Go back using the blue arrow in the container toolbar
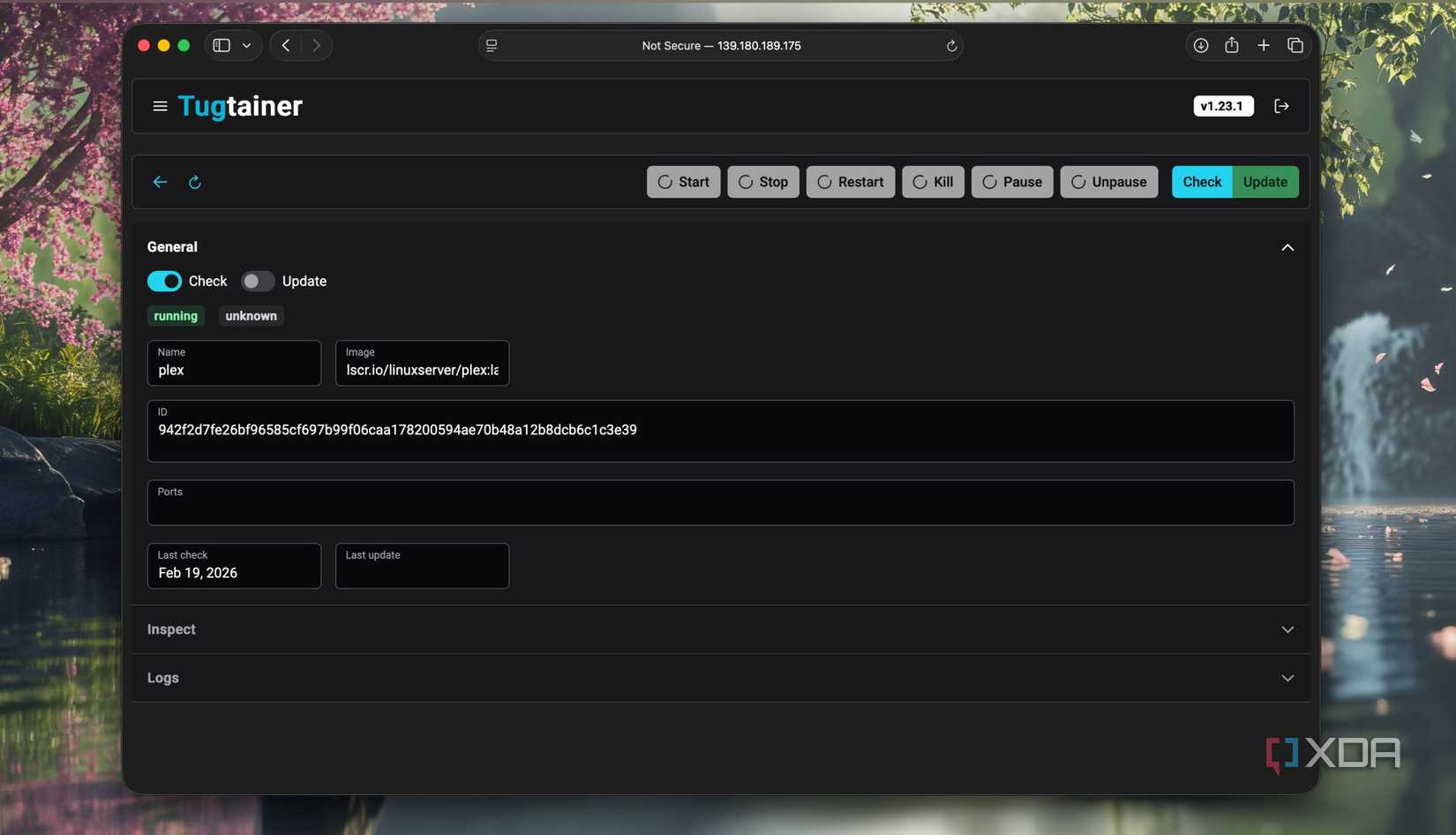1456x835 pixels. click(x=160, y=182)
